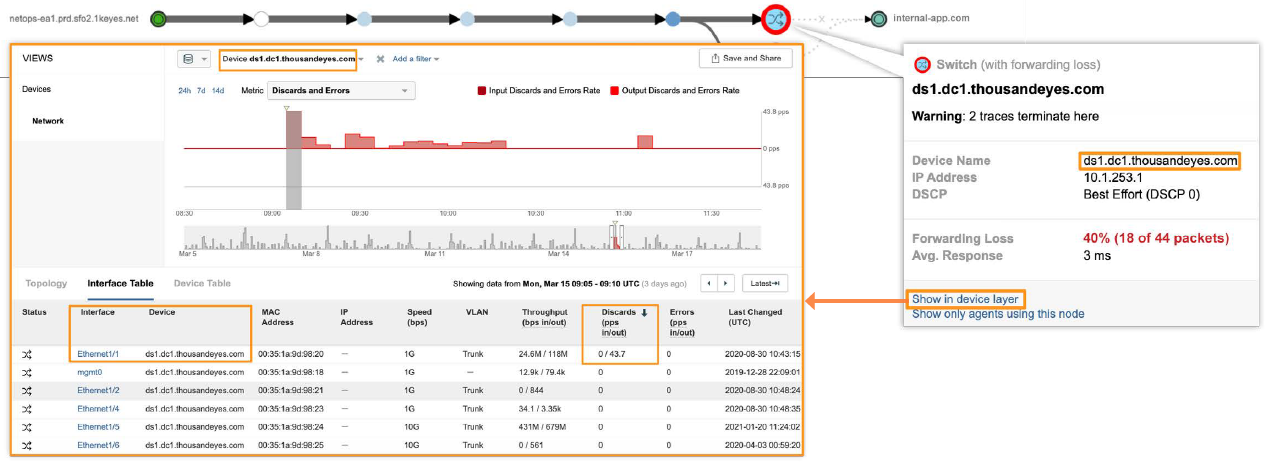Open the Ethernet1/2 interface link
The height and width of the screenshot is (465, 1275).
98,390
